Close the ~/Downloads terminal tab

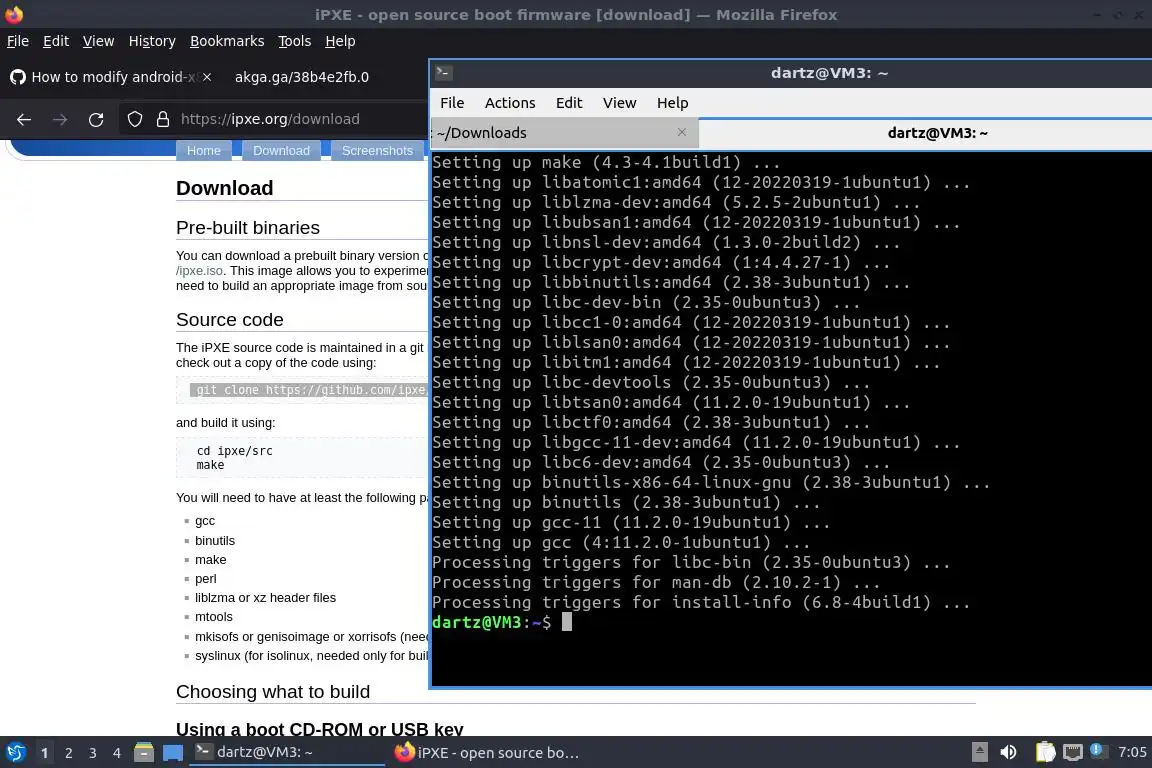point(682,132)
